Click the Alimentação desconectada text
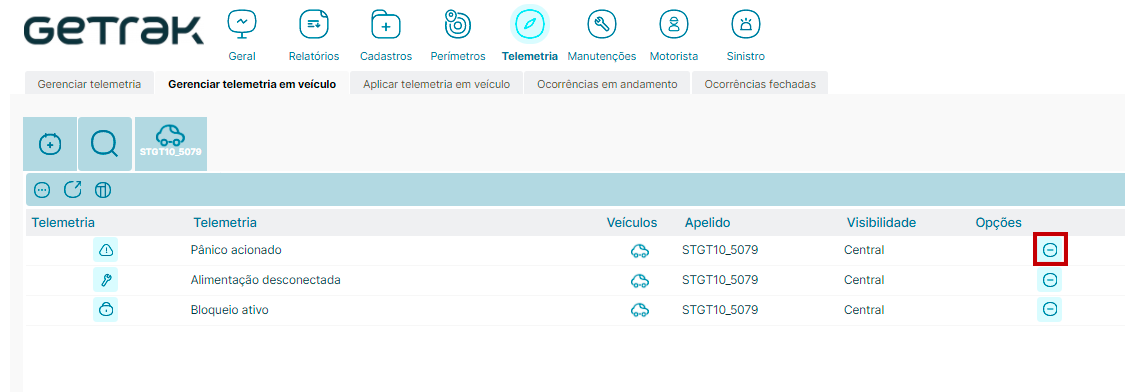 coord(265,279)
